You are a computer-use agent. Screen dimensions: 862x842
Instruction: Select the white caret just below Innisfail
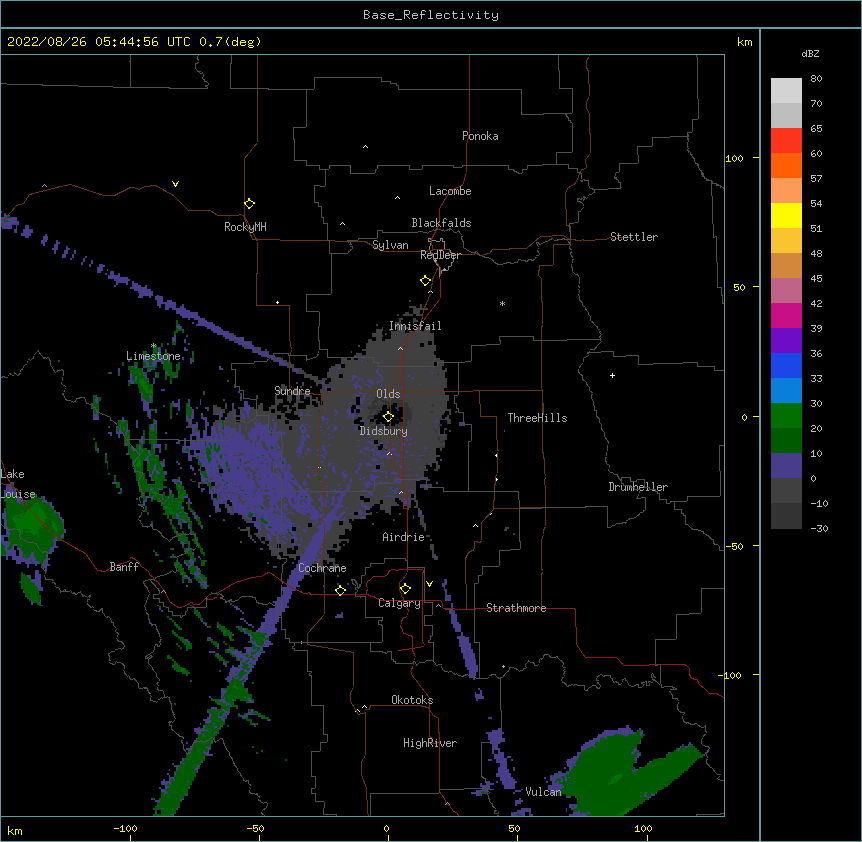pyautogui.click(x=400, y=348)
